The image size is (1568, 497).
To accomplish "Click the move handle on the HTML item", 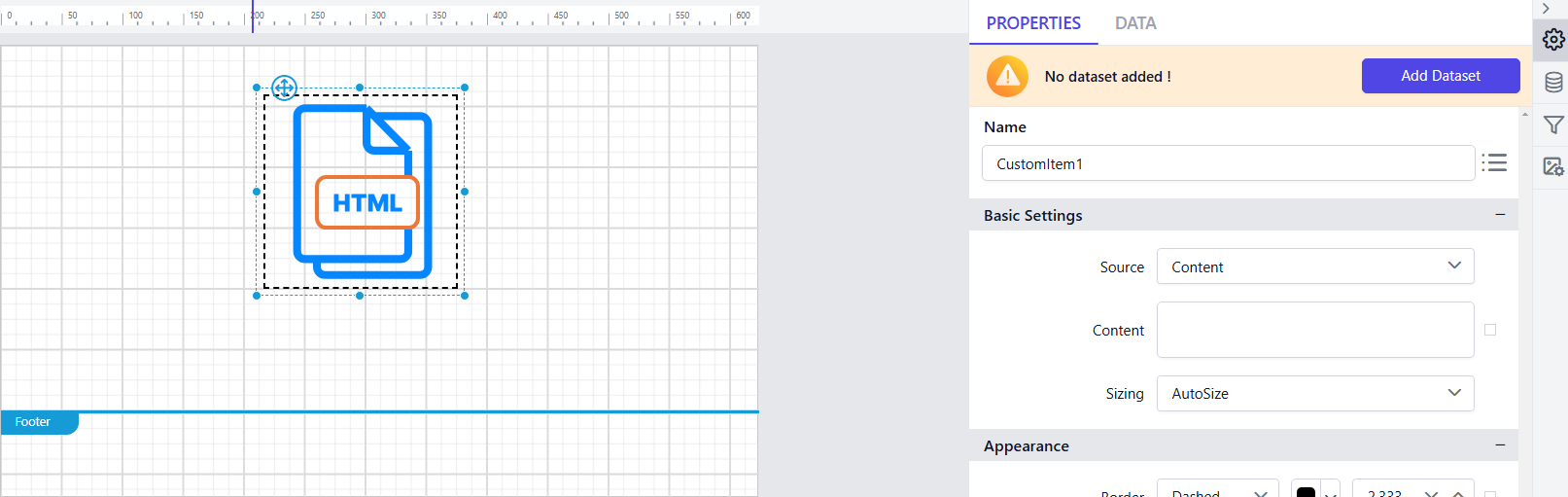I will coord(284,88).
